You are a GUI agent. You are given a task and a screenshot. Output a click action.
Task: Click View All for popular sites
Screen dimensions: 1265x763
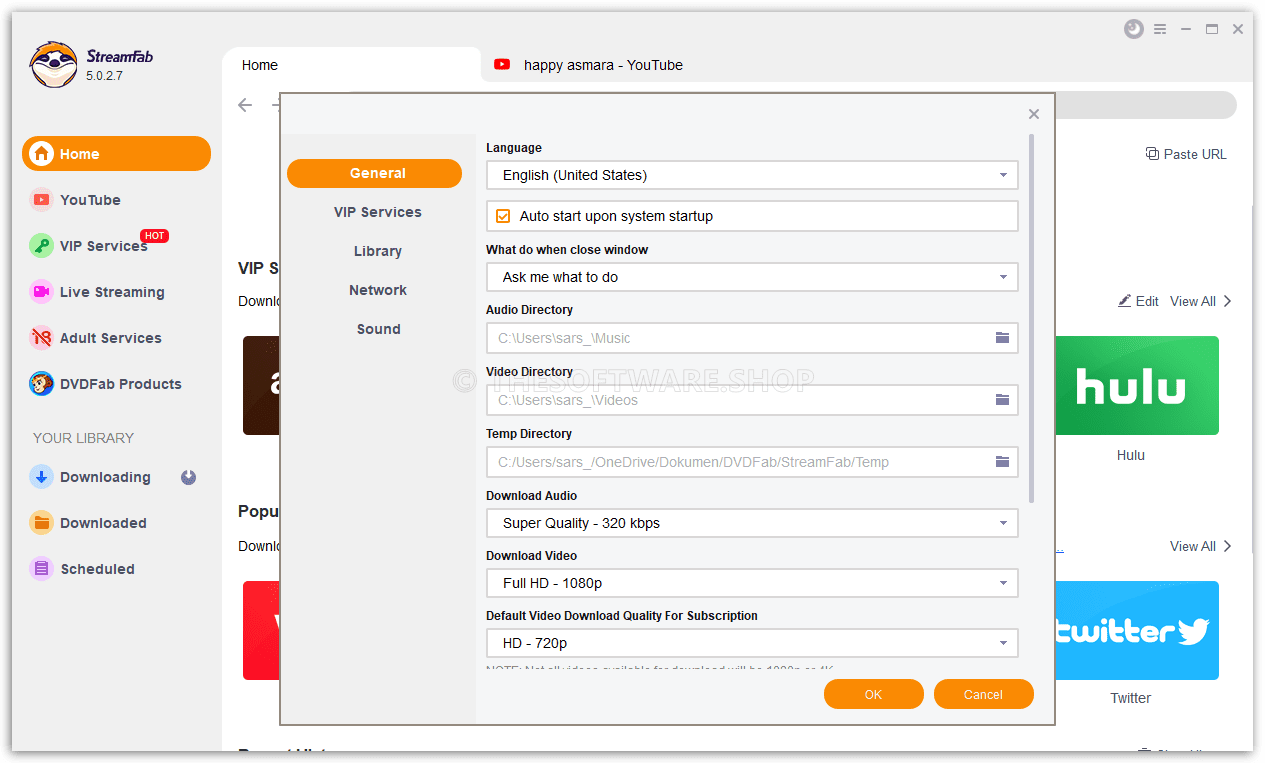pyautogui.click(x=1201, y=546)
